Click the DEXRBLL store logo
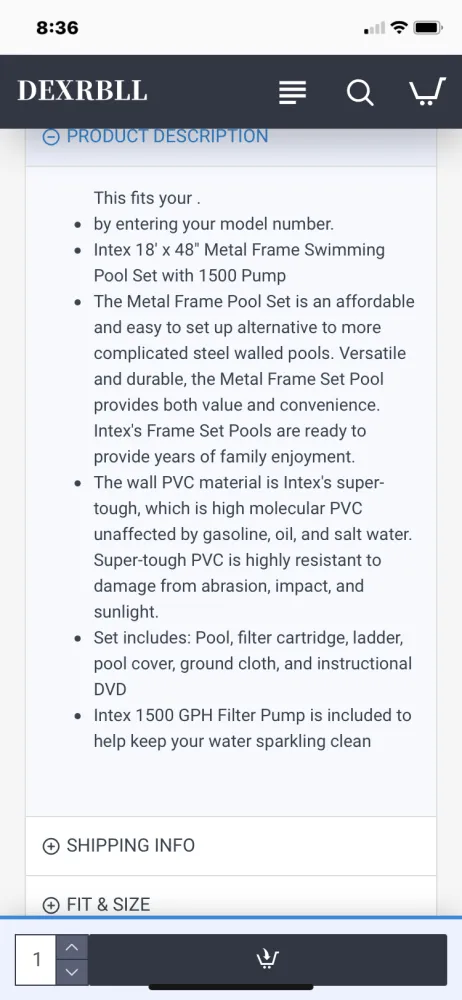The width and height of the screenshot is (462, 1000). 82,91
